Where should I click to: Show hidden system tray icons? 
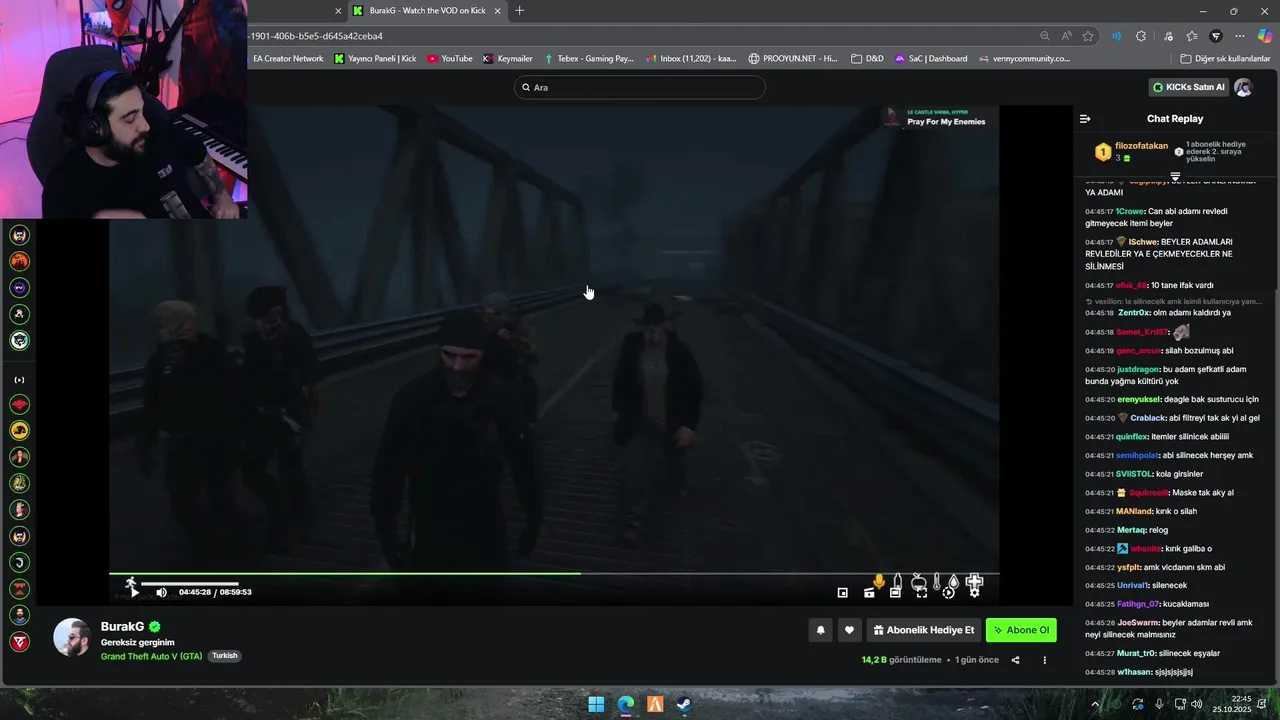1095,704
